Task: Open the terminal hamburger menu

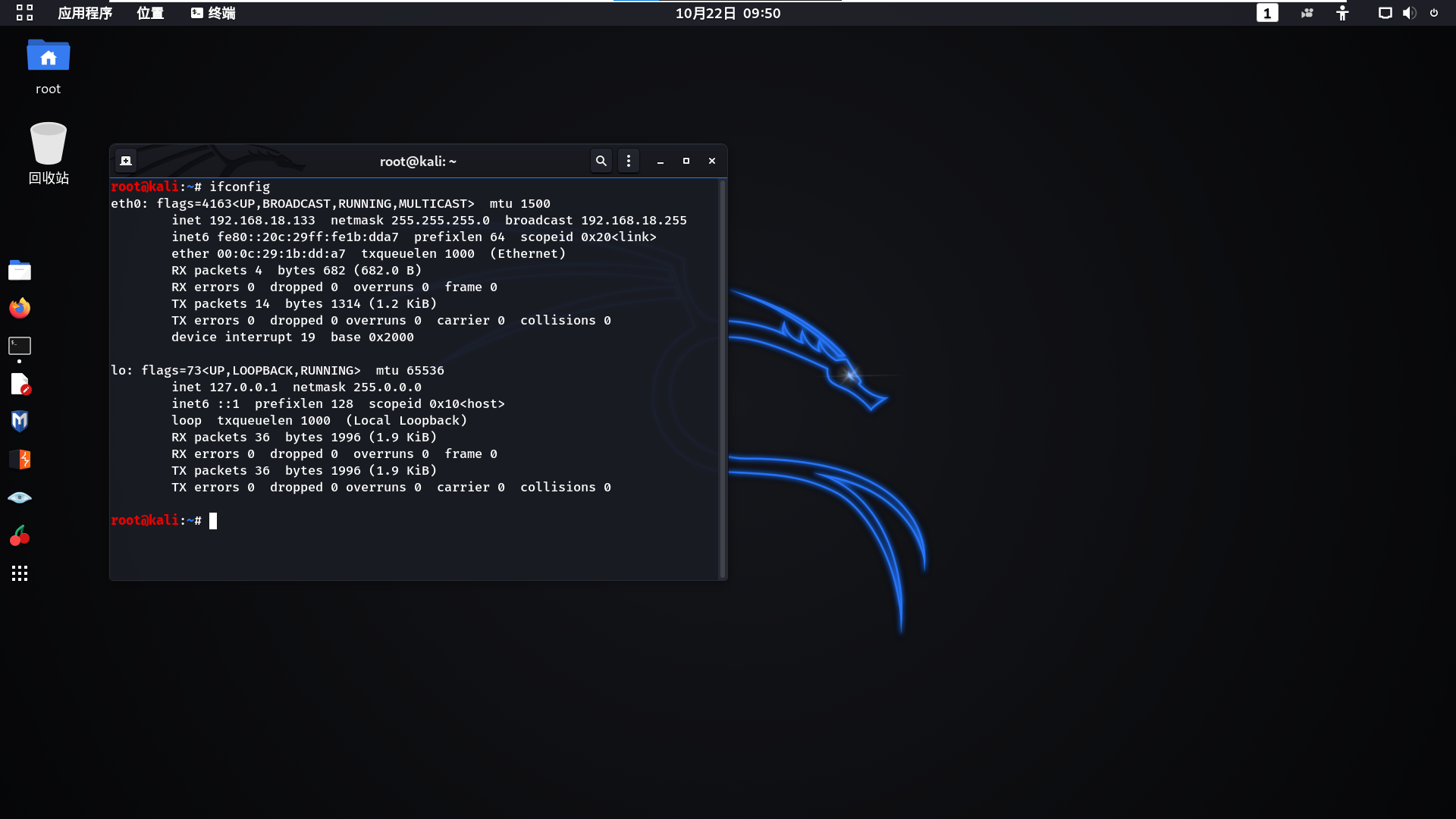Action: click(x=629, y=161)
